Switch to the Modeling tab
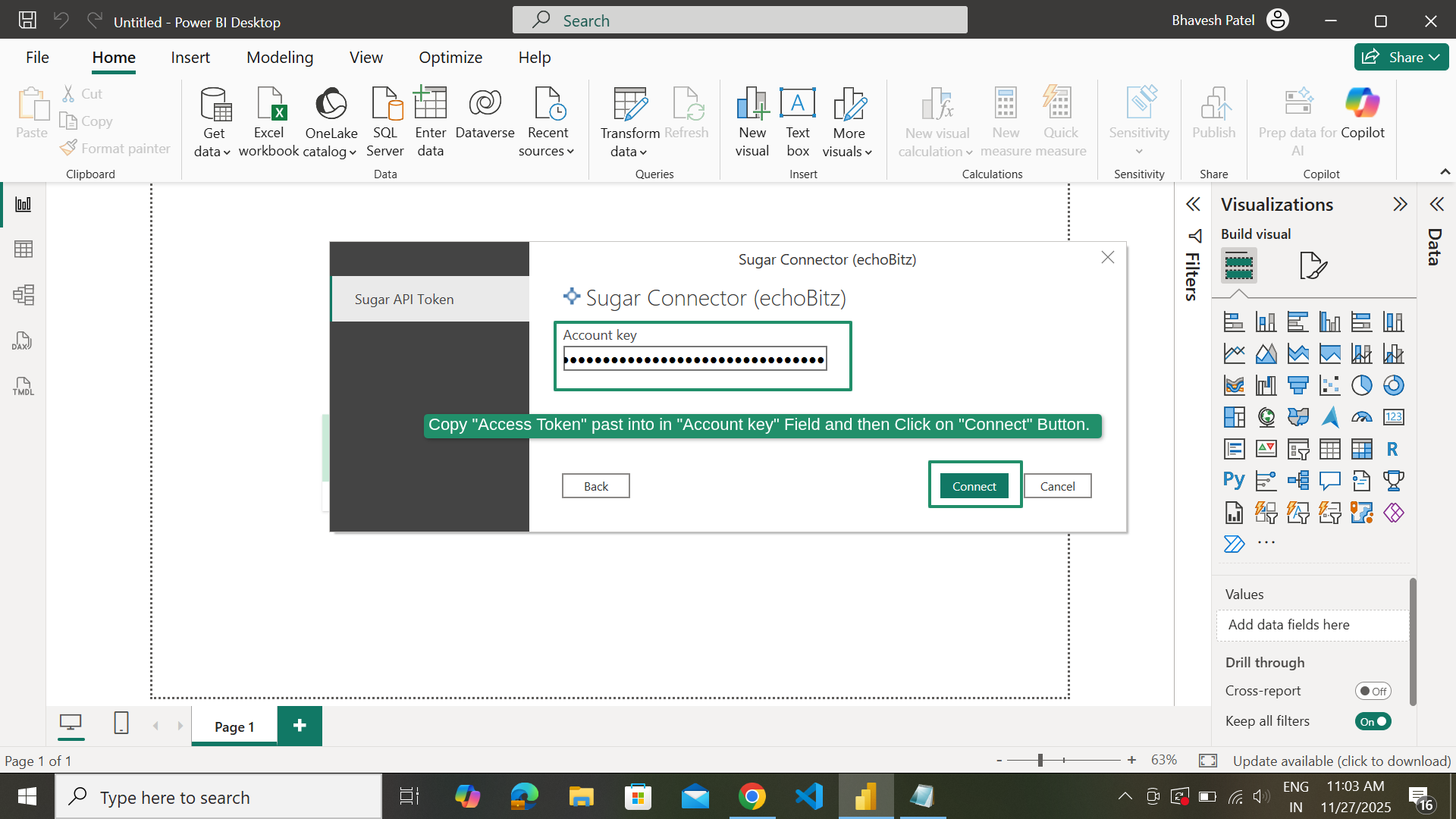The width and height of the screenshot is (1456, 819). point(279,57)
